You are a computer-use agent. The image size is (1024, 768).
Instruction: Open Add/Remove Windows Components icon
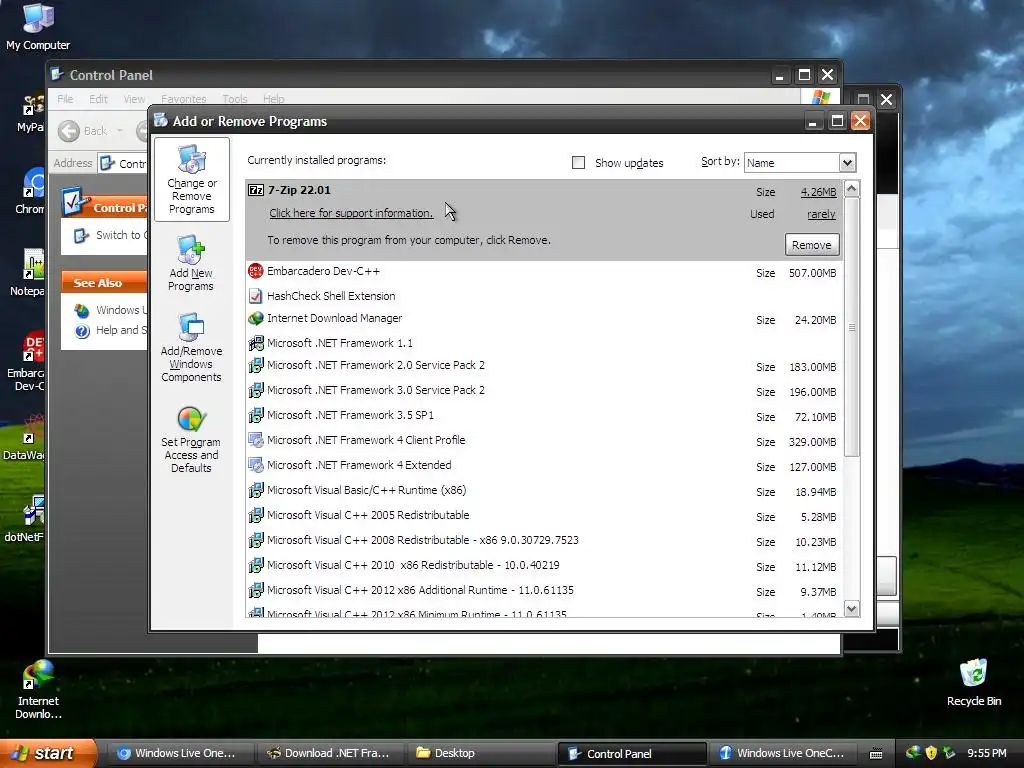tap(191, 347)
